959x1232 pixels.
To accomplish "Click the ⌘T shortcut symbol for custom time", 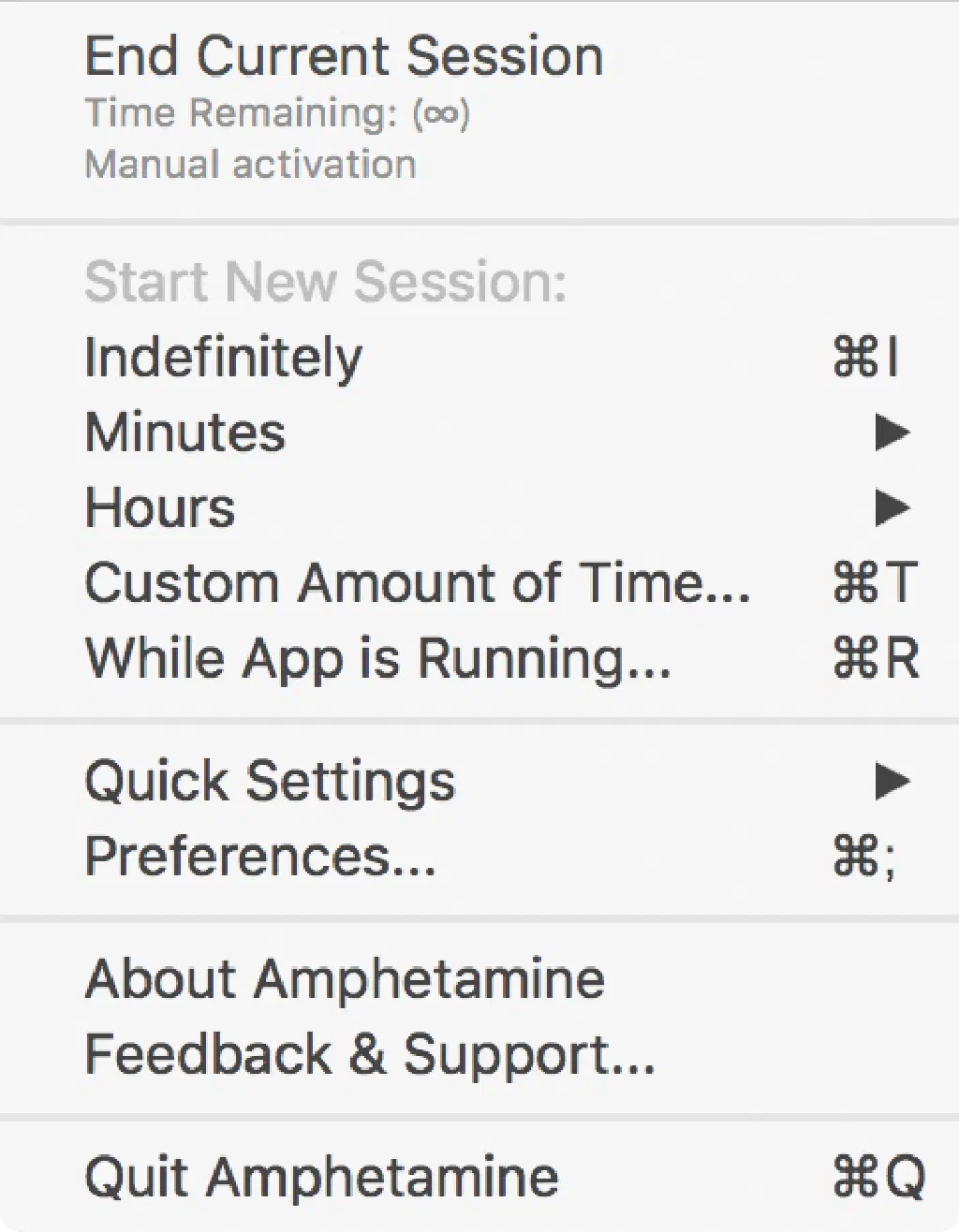I will [874, 582].
